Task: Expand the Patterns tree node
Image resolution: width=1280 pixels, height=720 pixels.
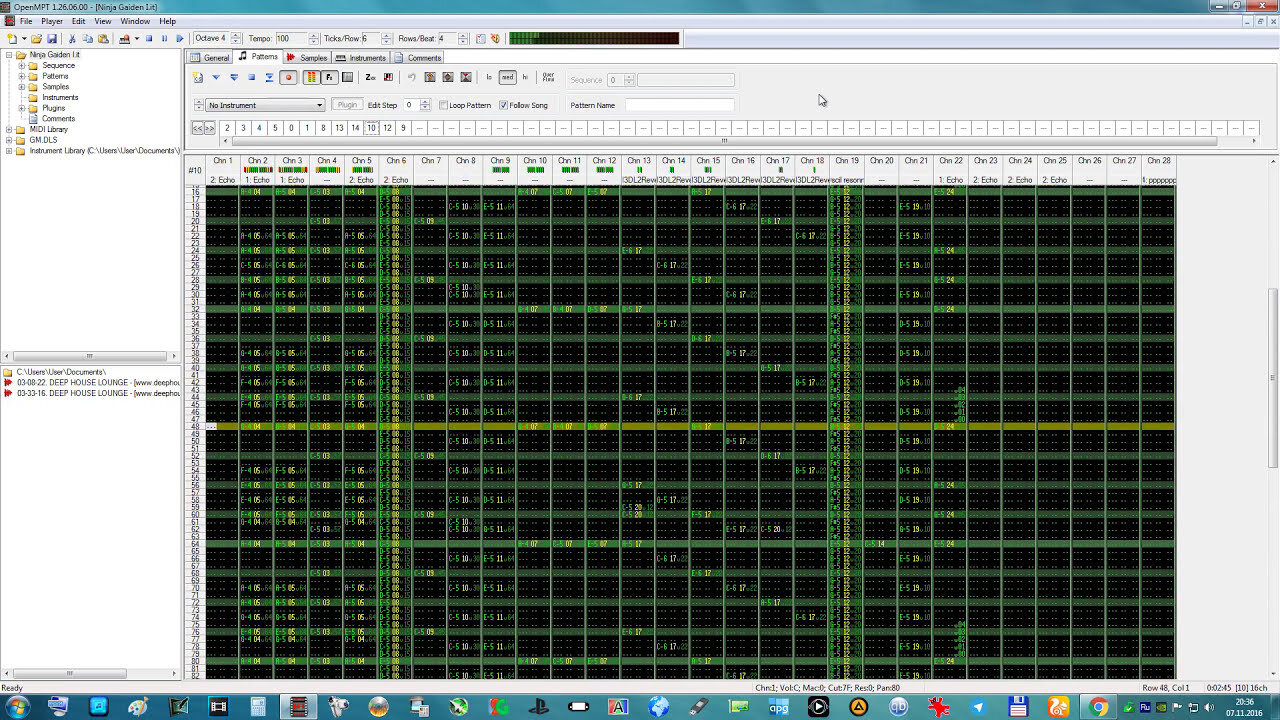Action: click(21, 76)
